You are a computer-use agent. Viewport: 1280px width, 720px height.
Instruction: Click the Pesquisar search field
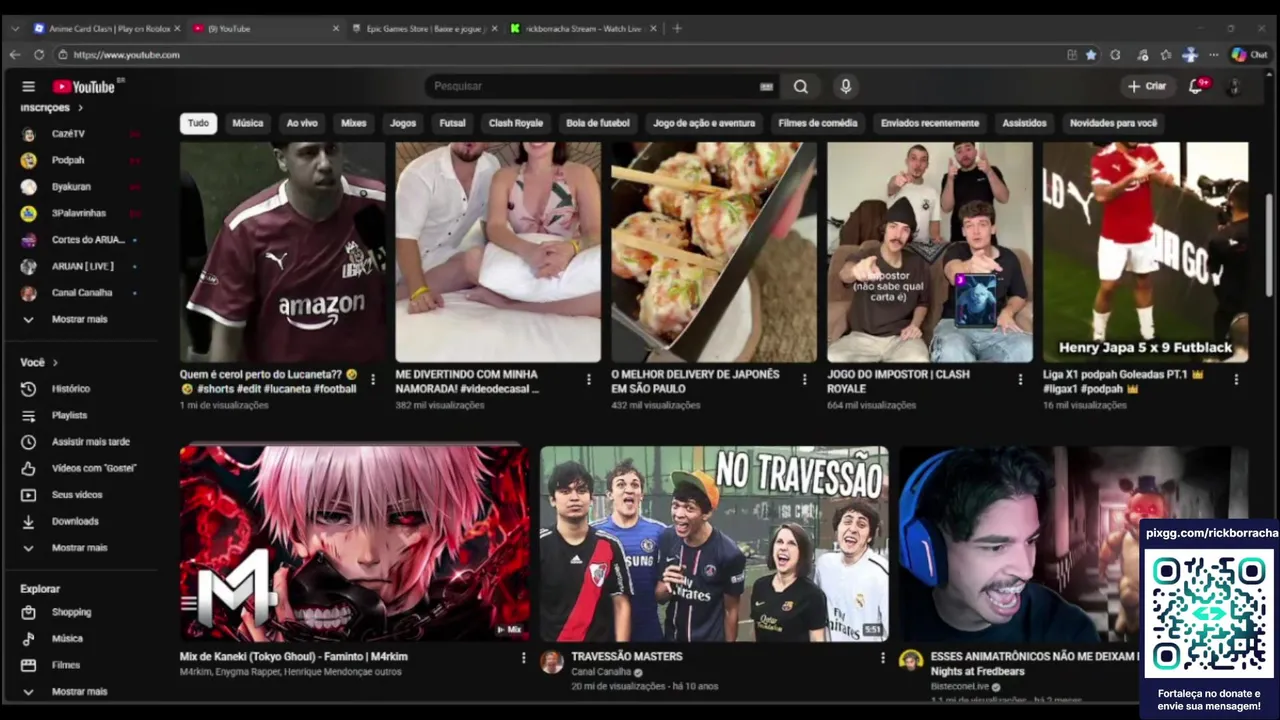pos(600,87)
